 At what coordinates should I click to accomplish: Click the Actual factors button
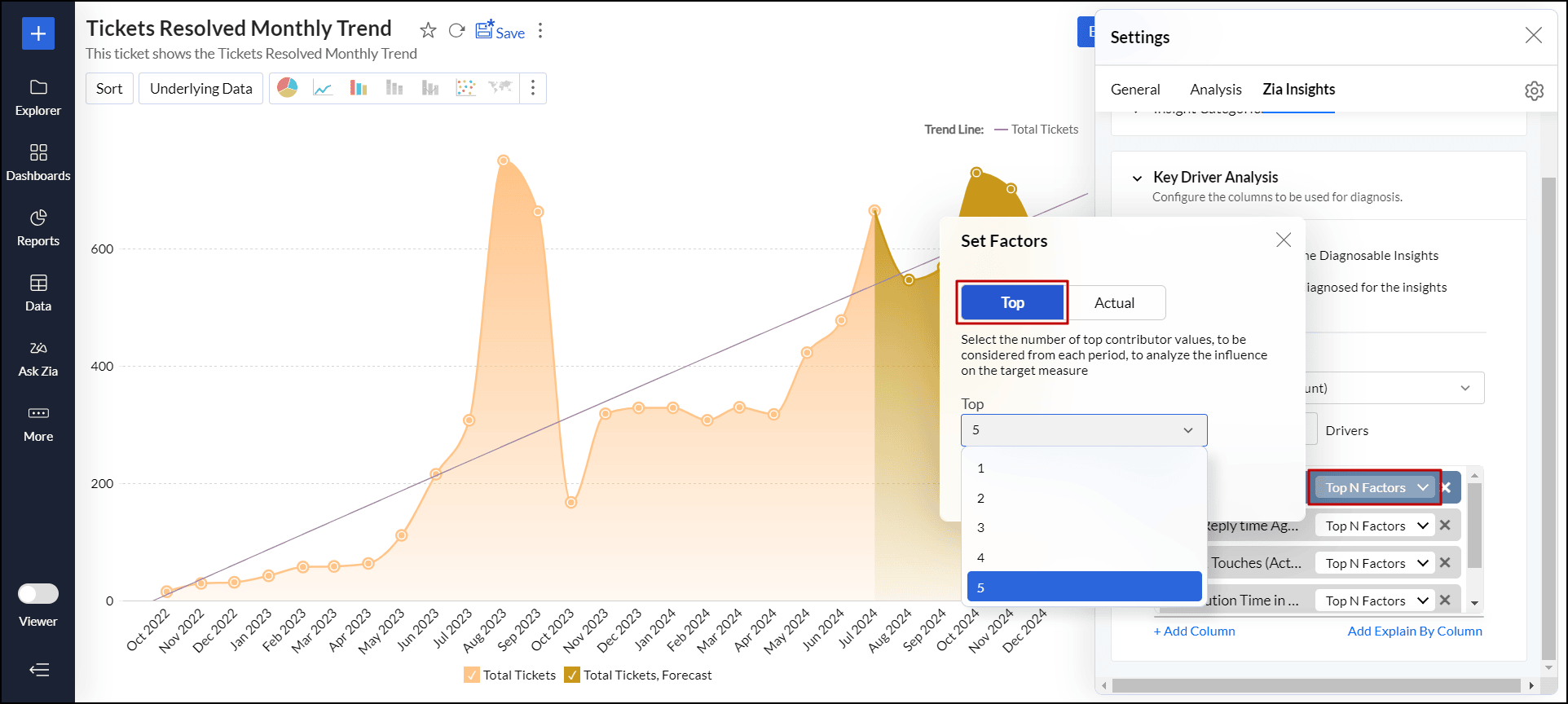pyautogui.click(x=1114, y=303)
